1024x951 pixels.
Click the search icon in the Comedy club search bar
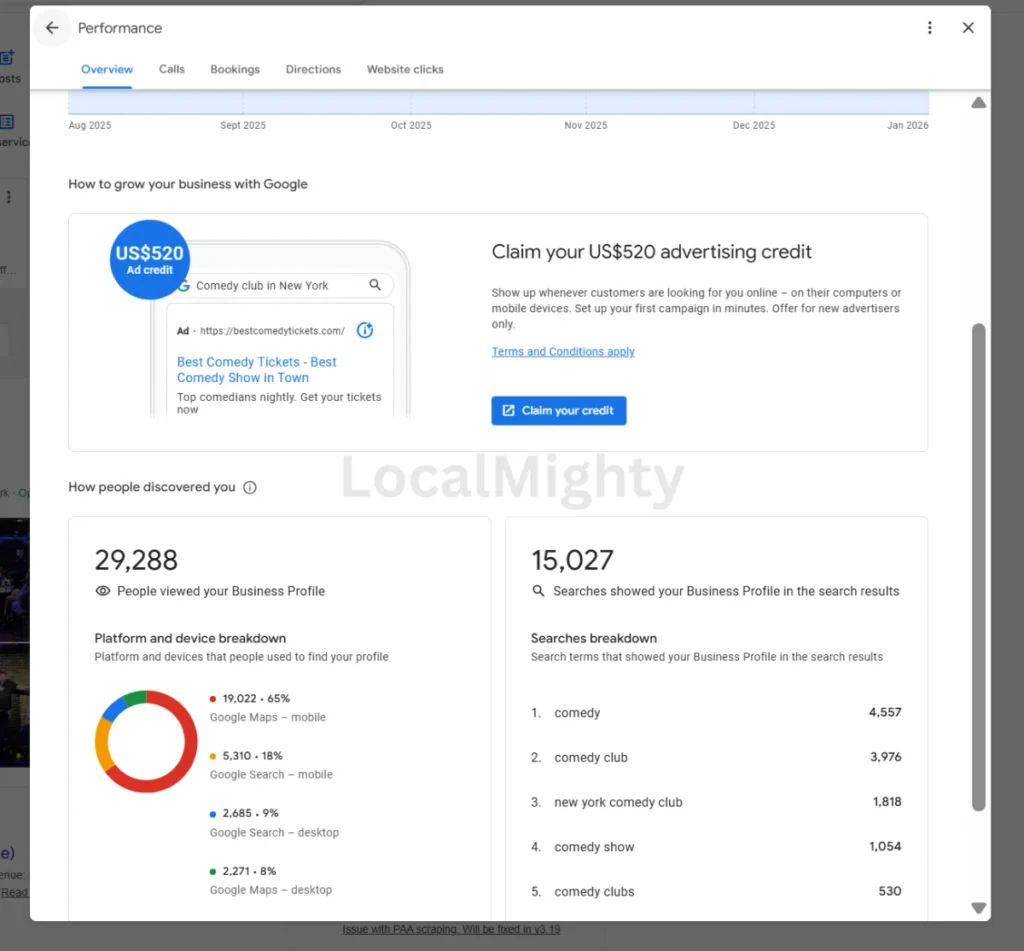pyautogui.click(x=375, y=284)
